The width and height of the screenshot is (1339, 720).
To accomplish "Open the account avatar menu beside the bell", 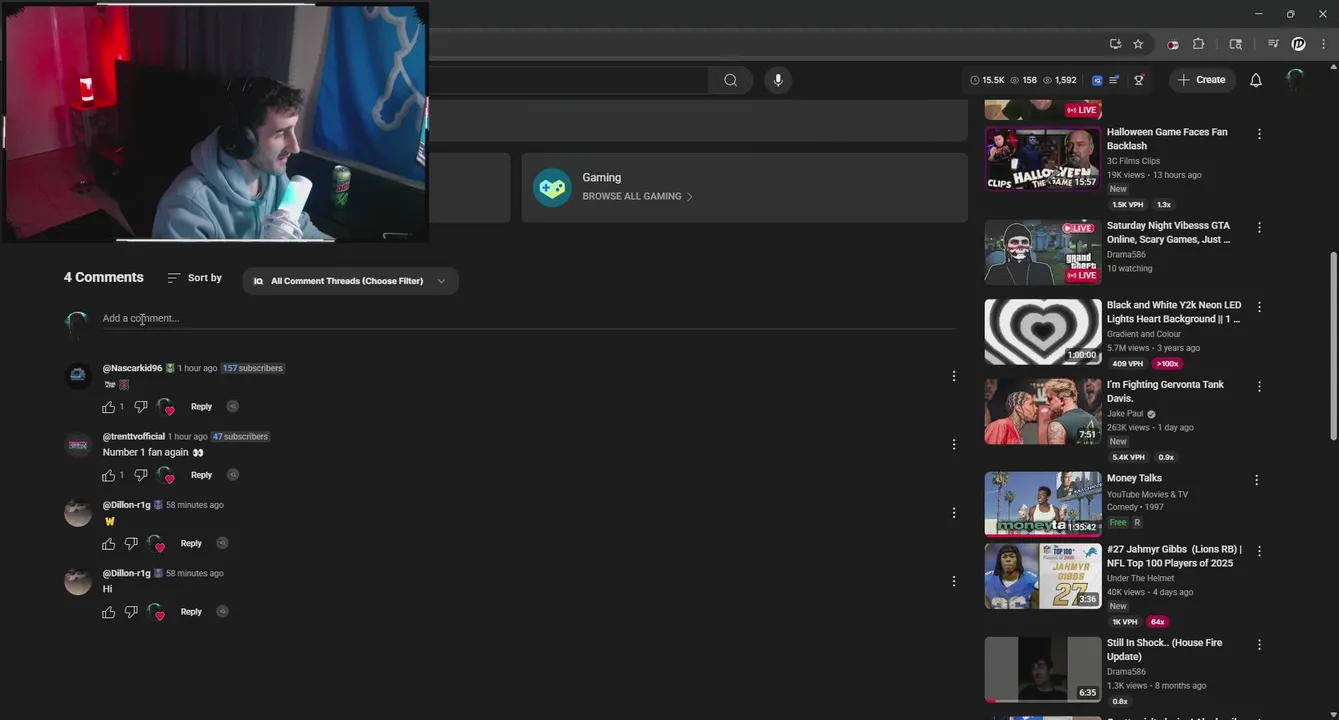I will click(x=1295, y=80).
